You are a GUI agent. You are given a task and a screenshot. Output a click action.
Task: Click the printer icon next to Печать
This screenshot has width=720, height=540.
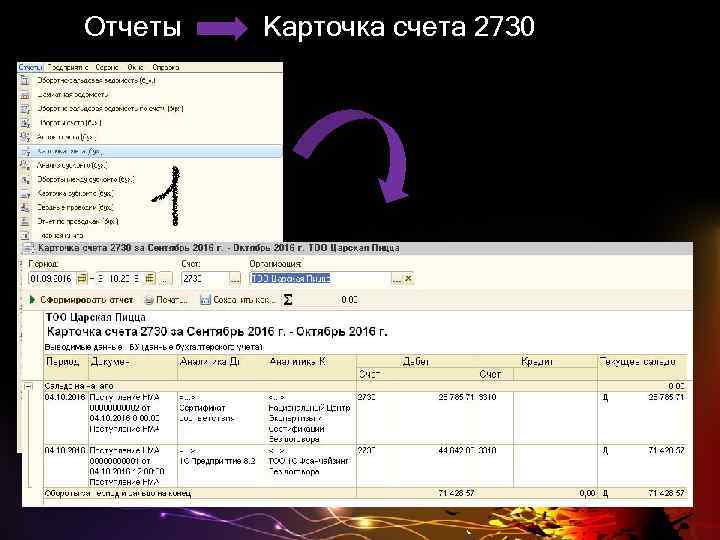[x=149, y=300]
